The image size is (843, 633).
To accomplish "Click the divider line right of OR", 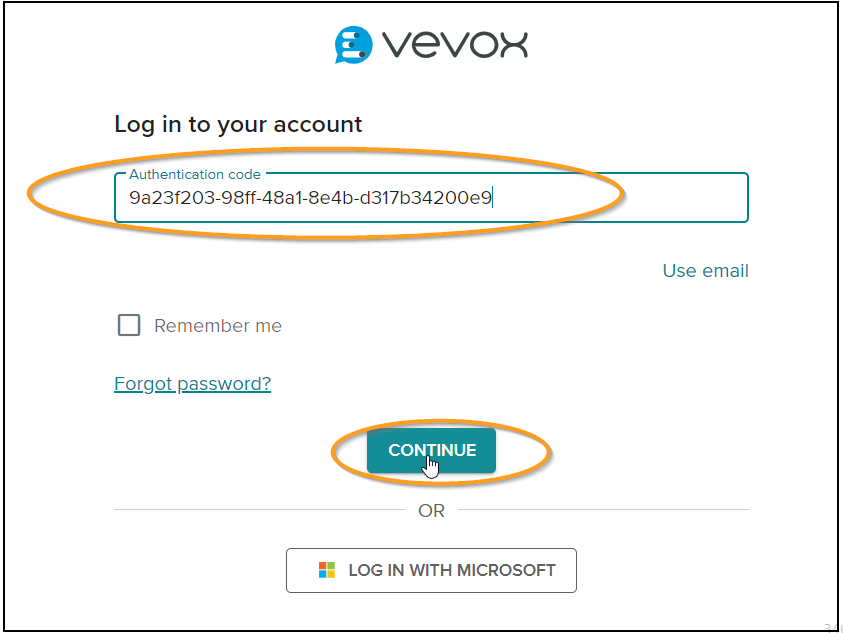I will click(603, 509).
